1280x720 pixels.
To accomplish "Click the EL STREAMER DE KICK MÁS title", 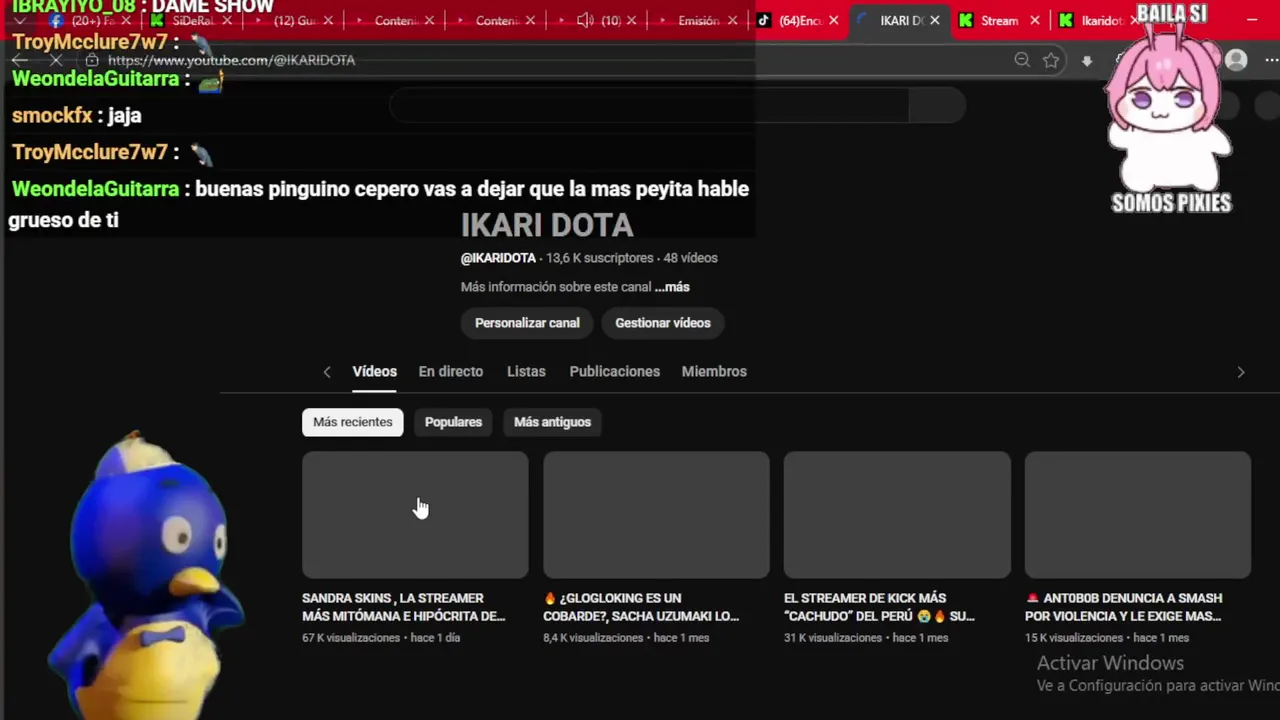I will point(880,607).
